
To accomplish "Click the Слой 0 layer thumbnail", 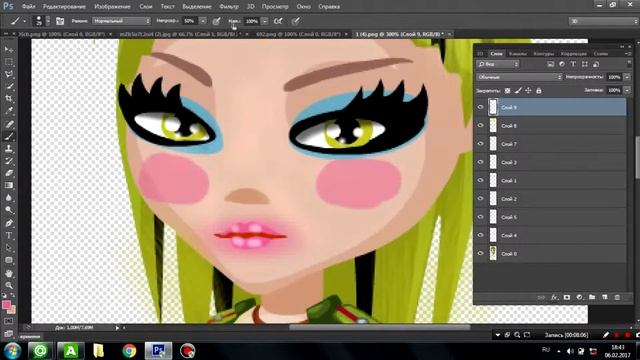I will pyautogui.click(x=493, y=253).
